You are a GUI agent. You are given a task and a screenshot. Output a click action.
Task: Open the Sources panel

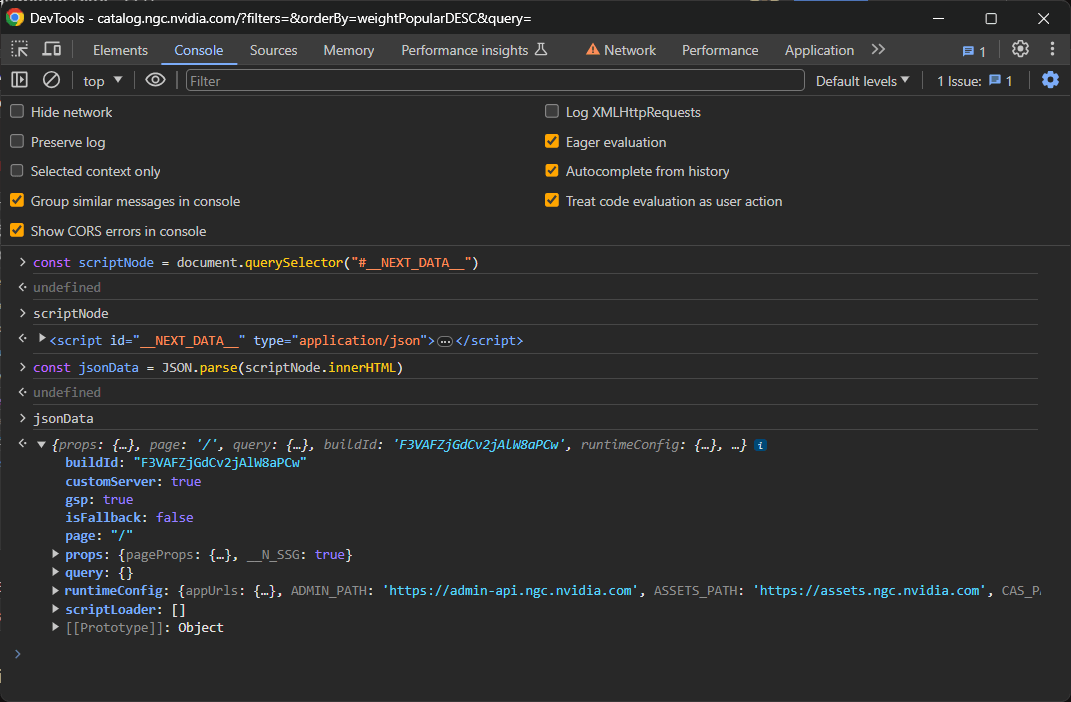[x=273, y=49]
